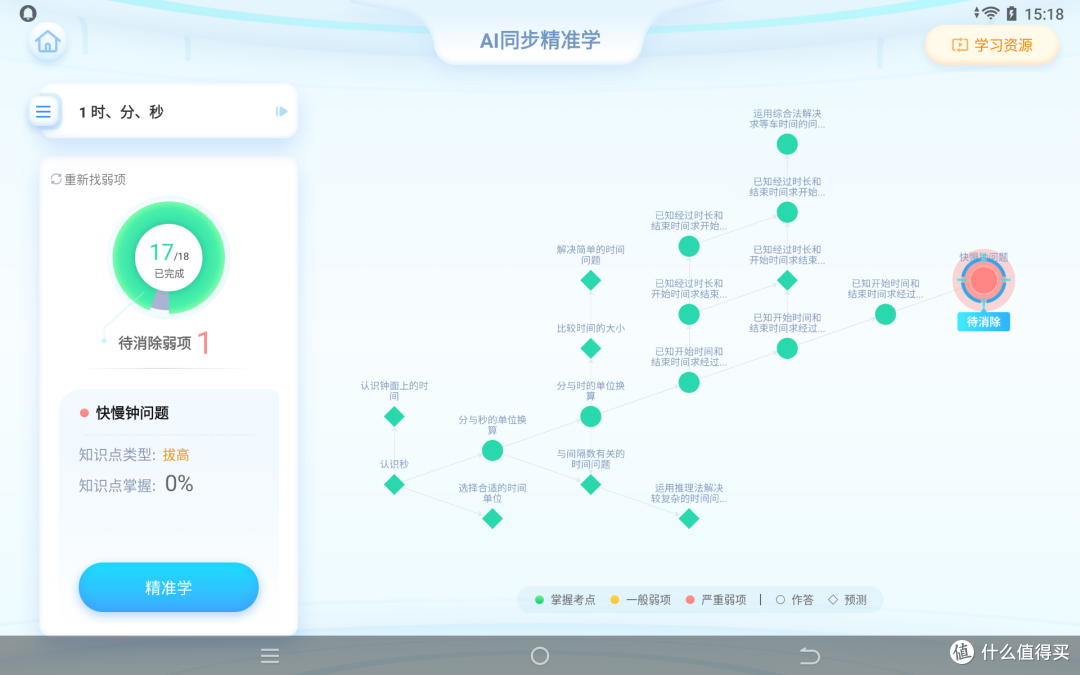Click the orange 拔高 knowledge type label
The width and height of the screenshot is (1080, 675).
click(176, 455)
